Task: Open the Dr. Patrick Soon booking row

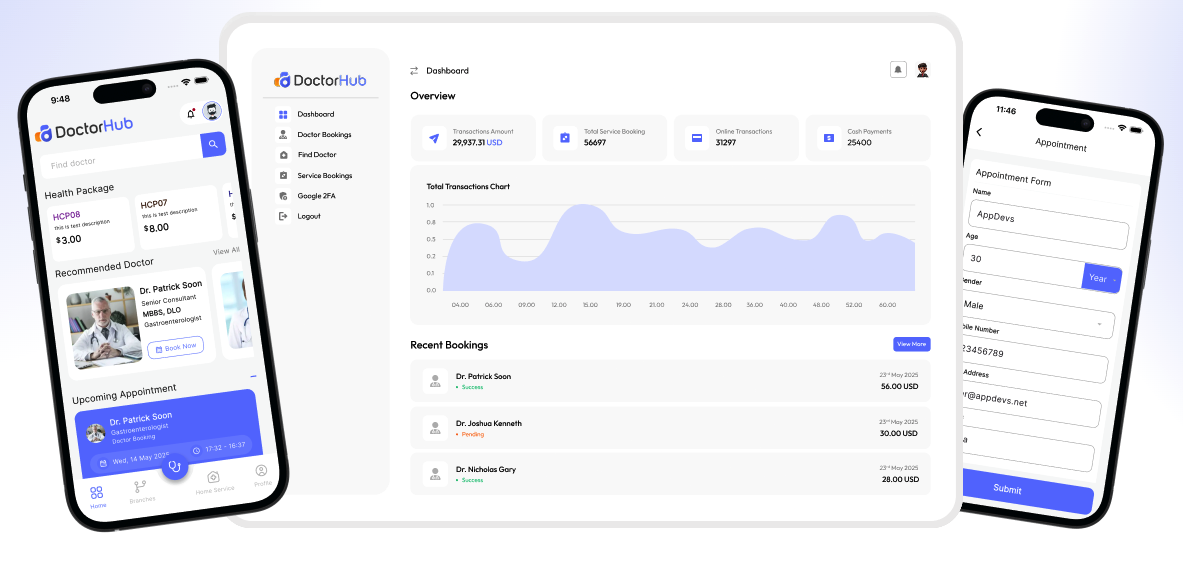Action: coord(670,381)
